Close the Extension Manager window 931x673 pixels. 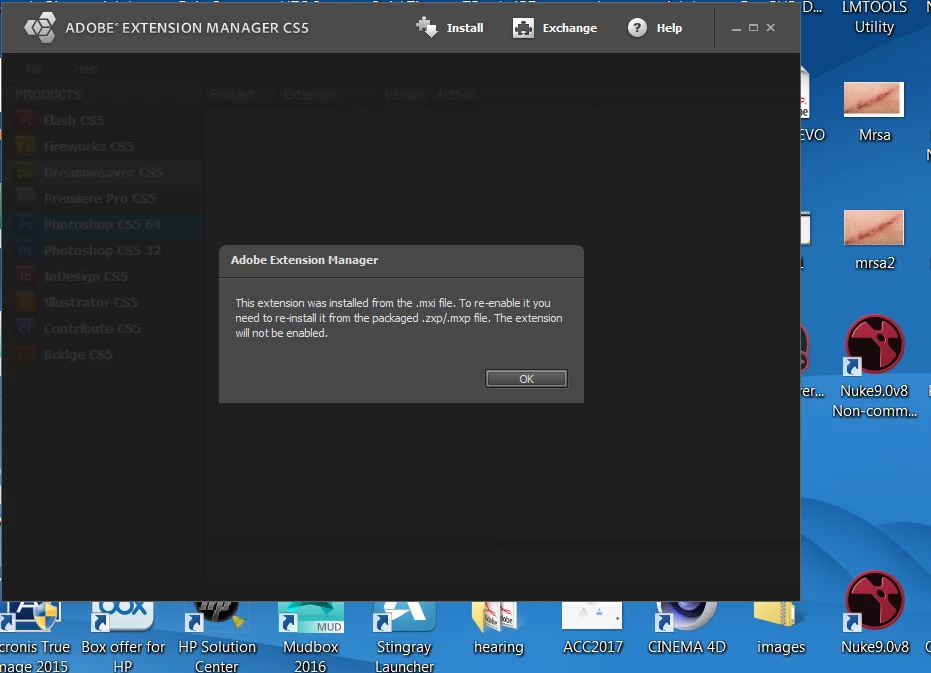(x=771, y=28)
